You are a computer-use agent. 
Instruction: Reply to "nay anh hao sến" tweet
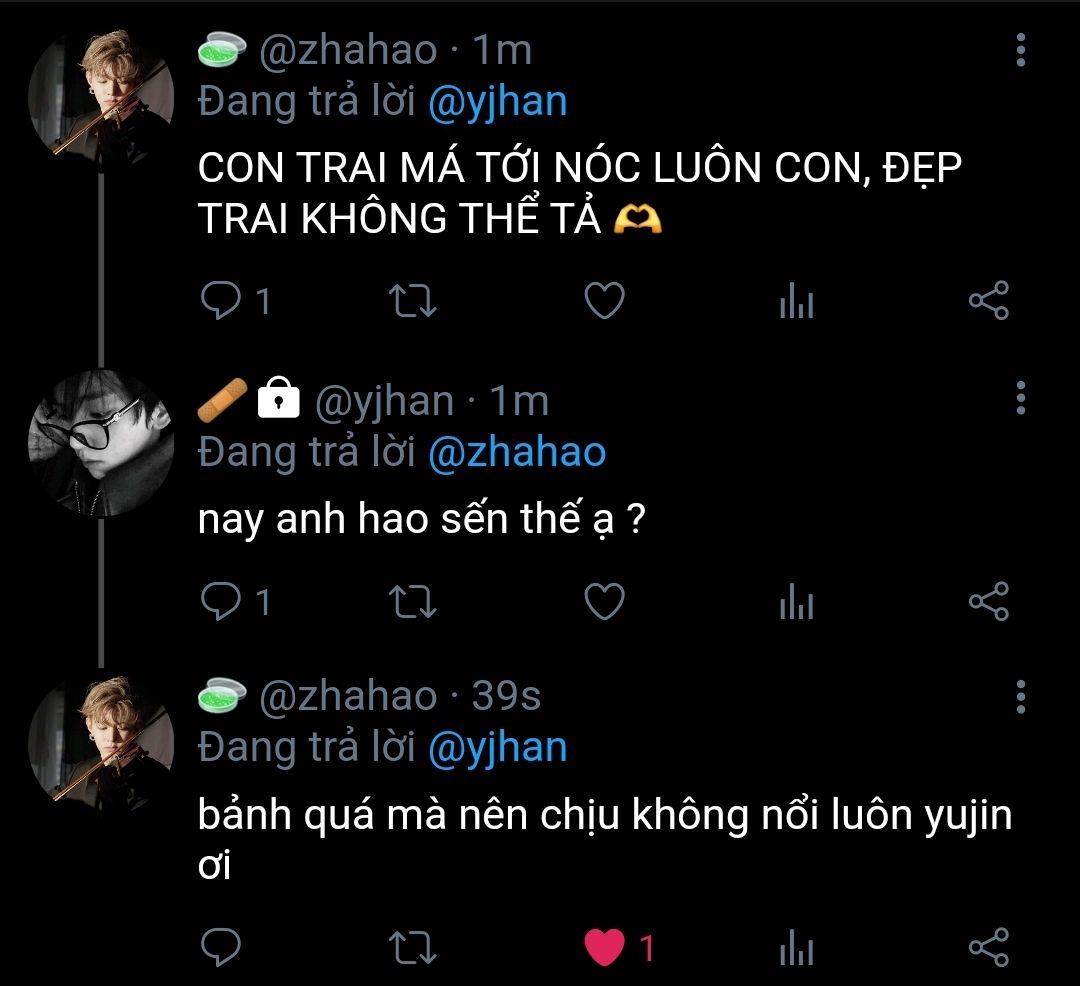217,601
